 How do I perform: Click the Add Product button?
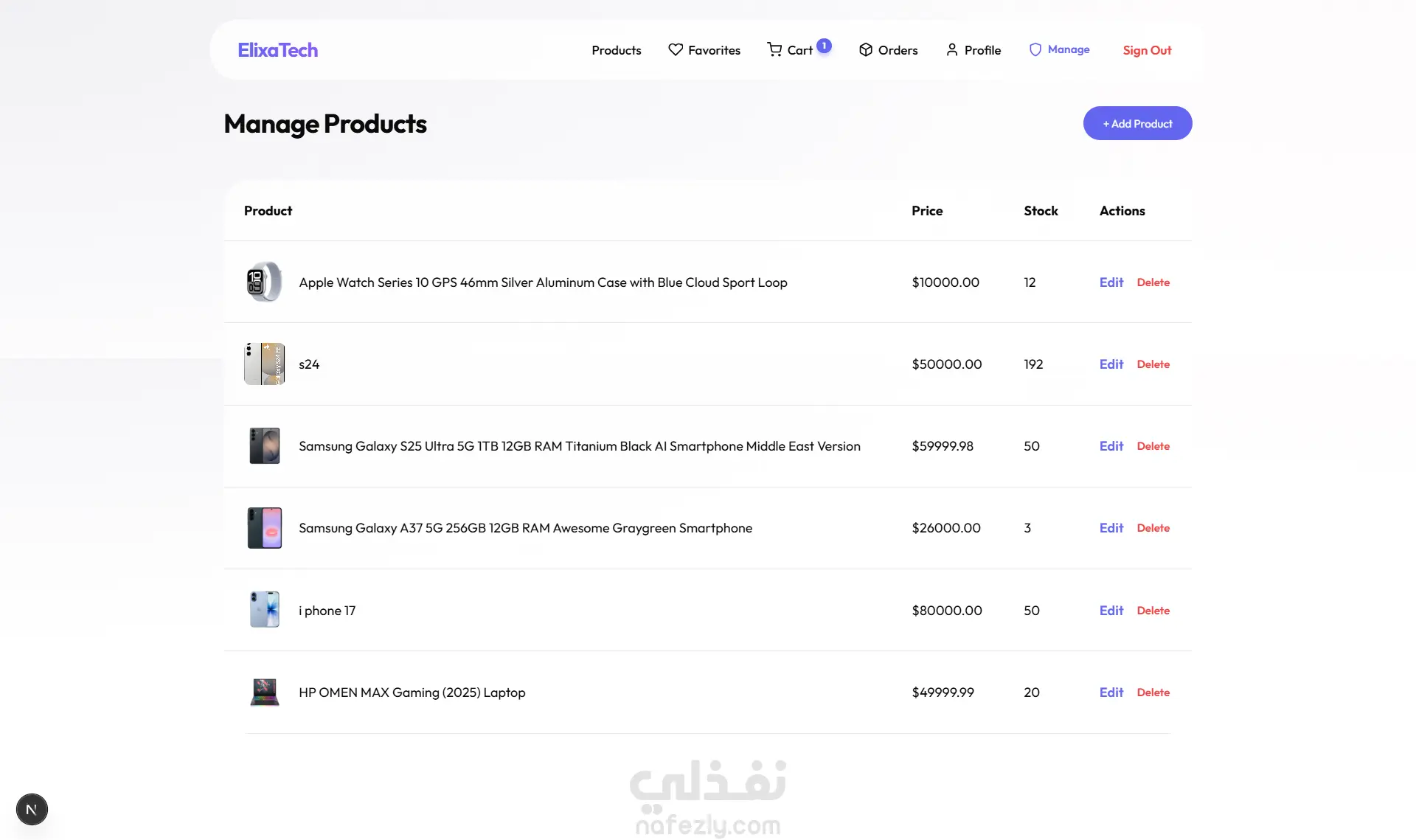(x=1137, y=123)
